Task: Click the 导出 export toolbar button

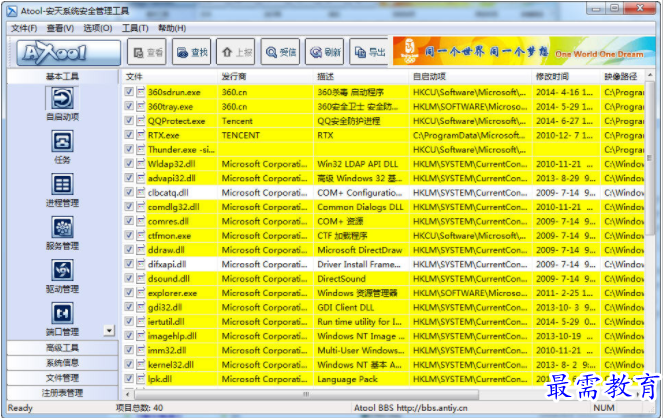Action: coord(369,52)
